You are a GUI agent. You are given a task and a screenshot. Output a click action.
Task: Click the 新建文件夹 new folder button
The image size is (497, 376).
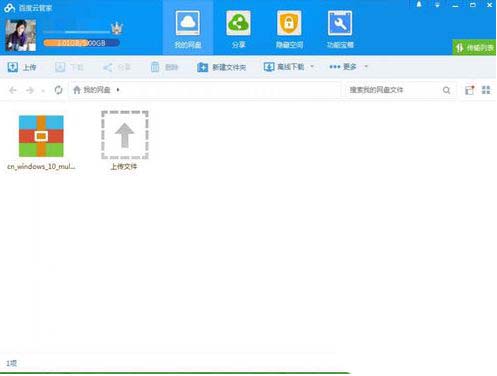pyautogui.click(x=221, y=67)
